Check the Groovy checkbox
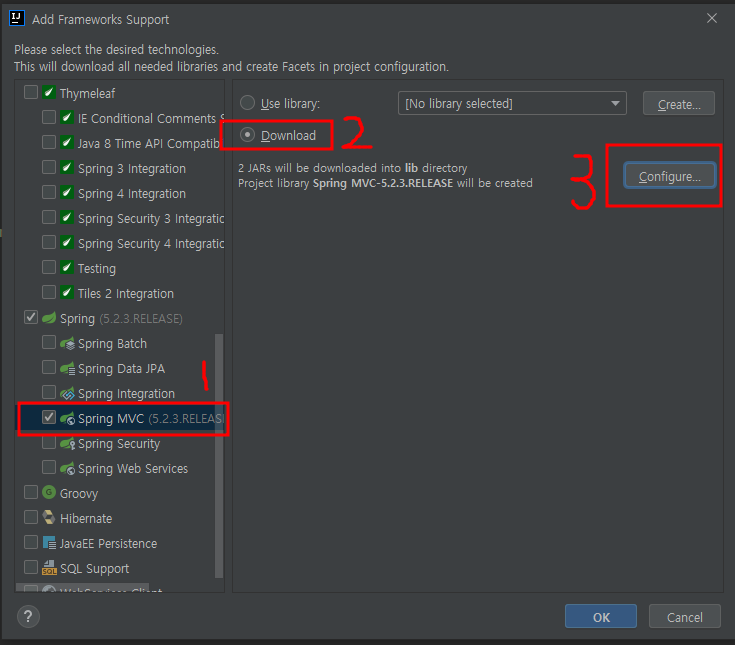735x645 pixels. point(31,492)
